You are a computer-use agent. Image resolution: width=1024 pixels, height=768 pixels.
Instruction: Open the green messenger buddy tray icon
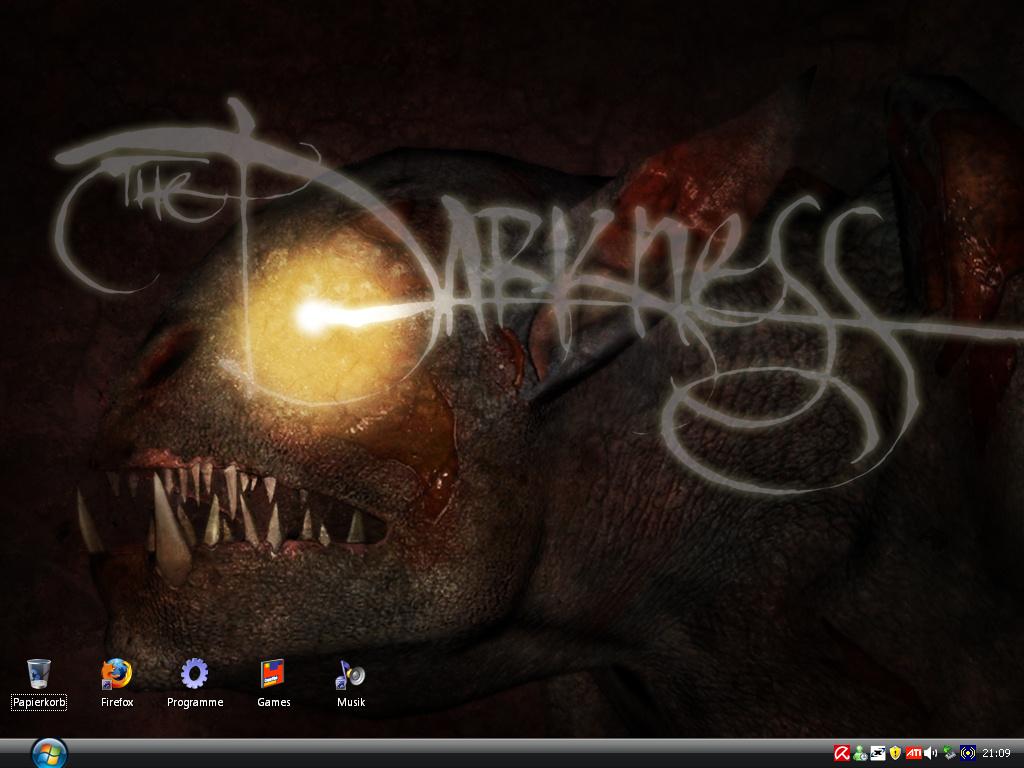click(860, 754)
